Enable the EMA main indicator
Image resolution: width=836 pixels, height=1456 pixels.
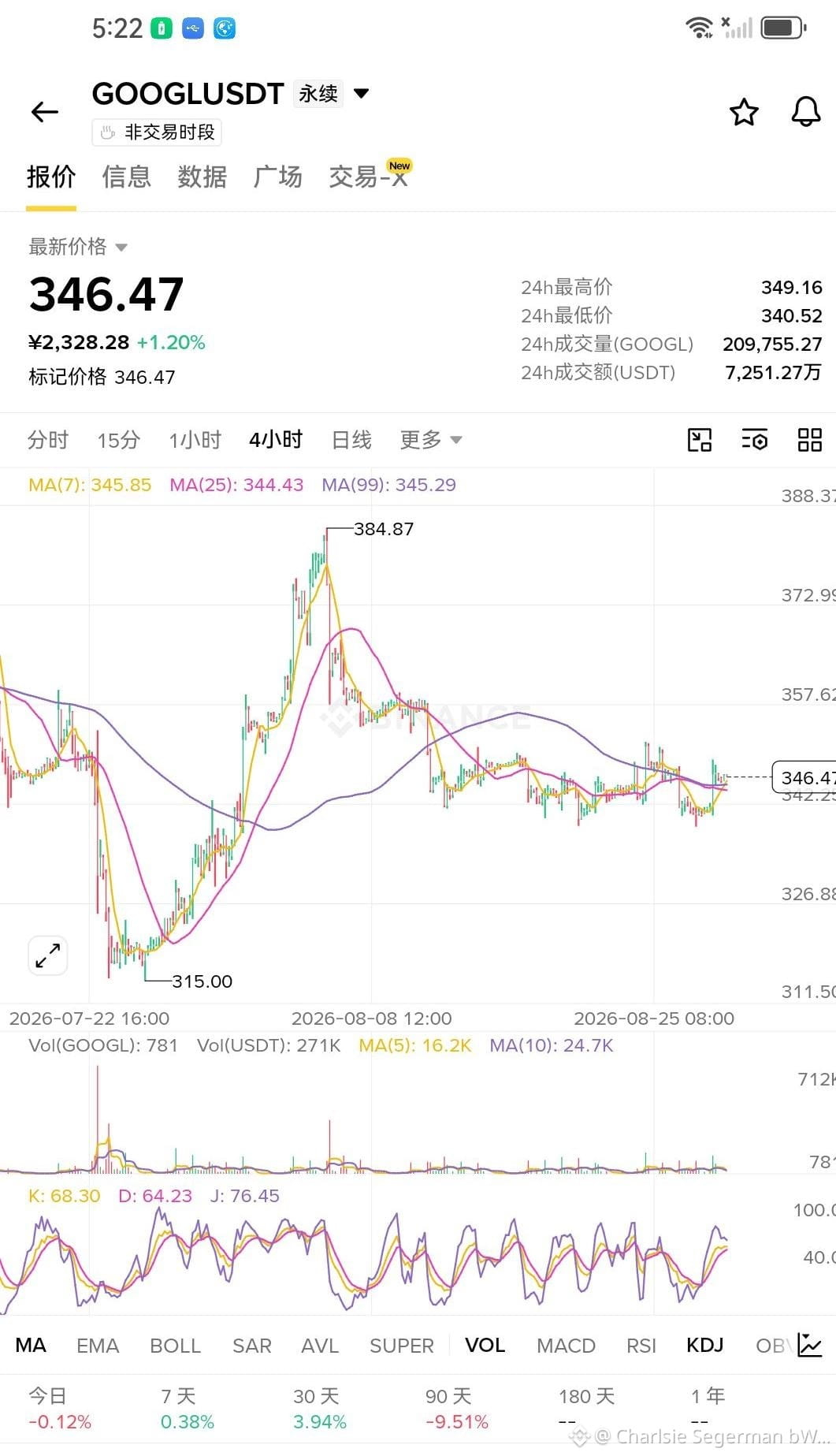pyautogui.click(x=98, y=1345)
